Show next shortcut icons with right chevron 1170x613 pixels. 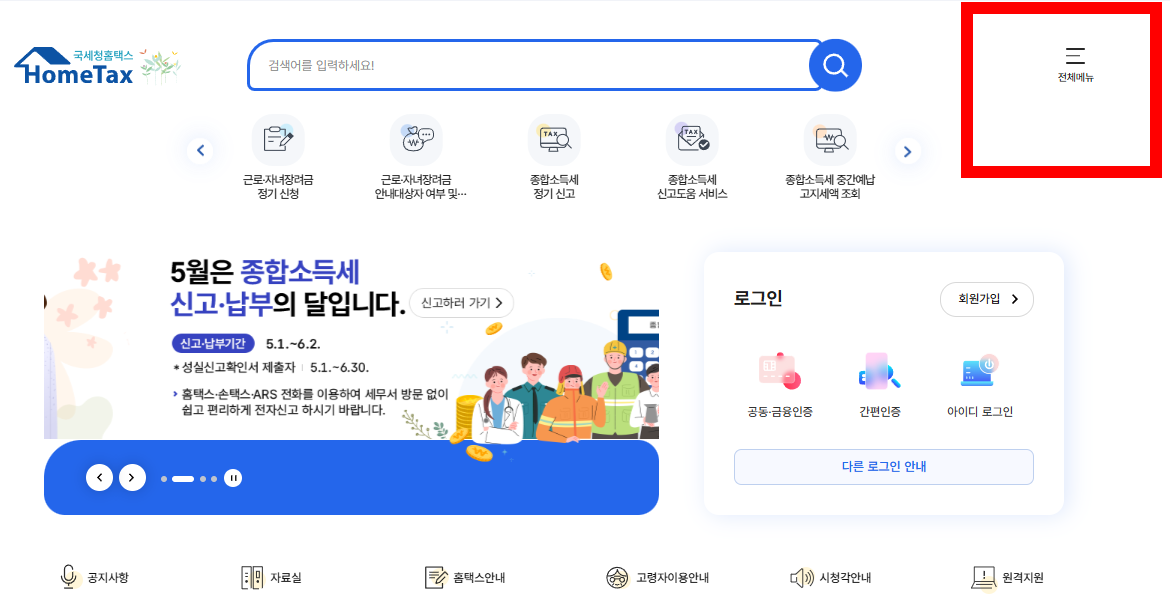[x=907, y=151]
